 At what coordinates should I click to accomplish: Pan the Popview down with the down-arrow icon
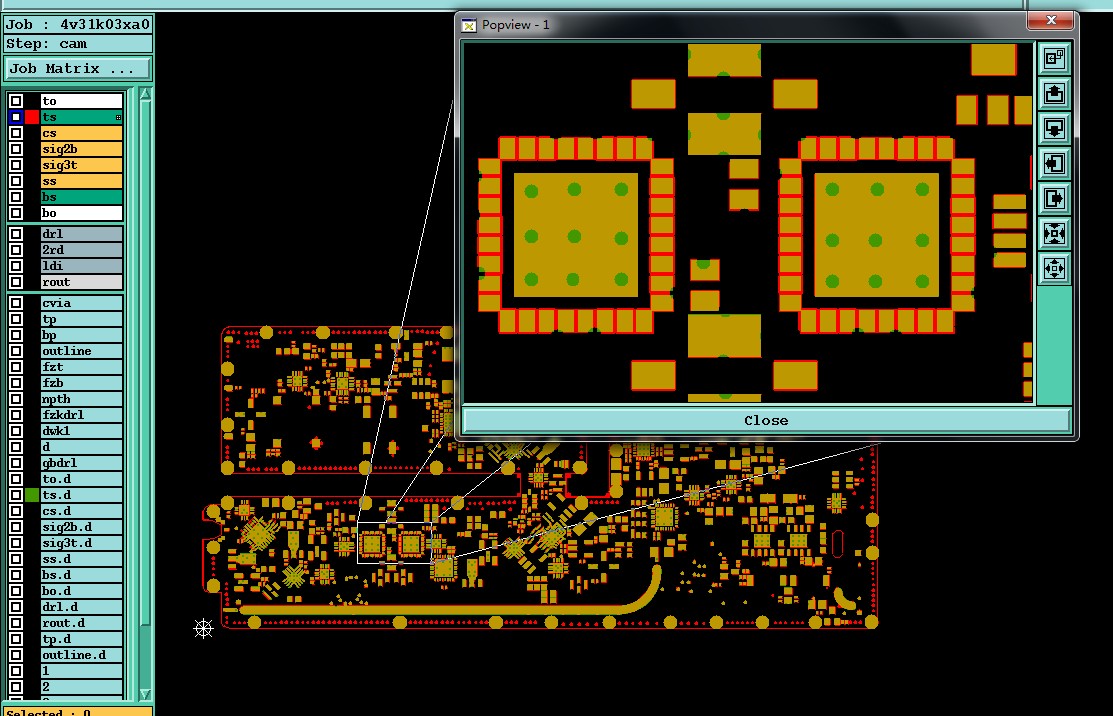pyautogui.click(x=1054, y=128)
